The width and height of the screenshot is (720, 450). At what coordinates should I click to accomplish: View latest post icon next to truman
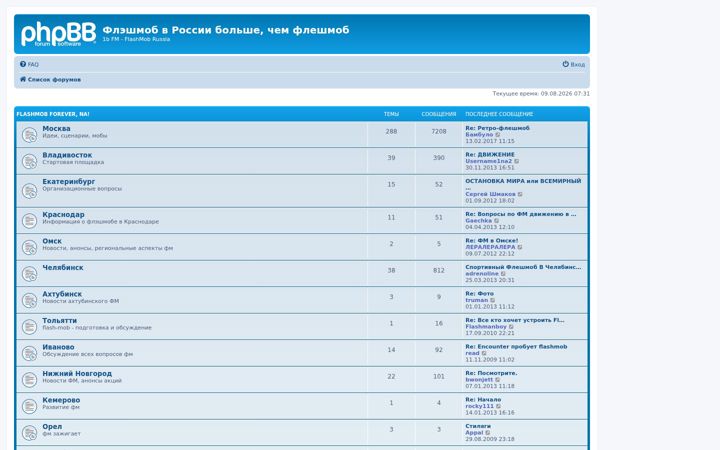493,300
